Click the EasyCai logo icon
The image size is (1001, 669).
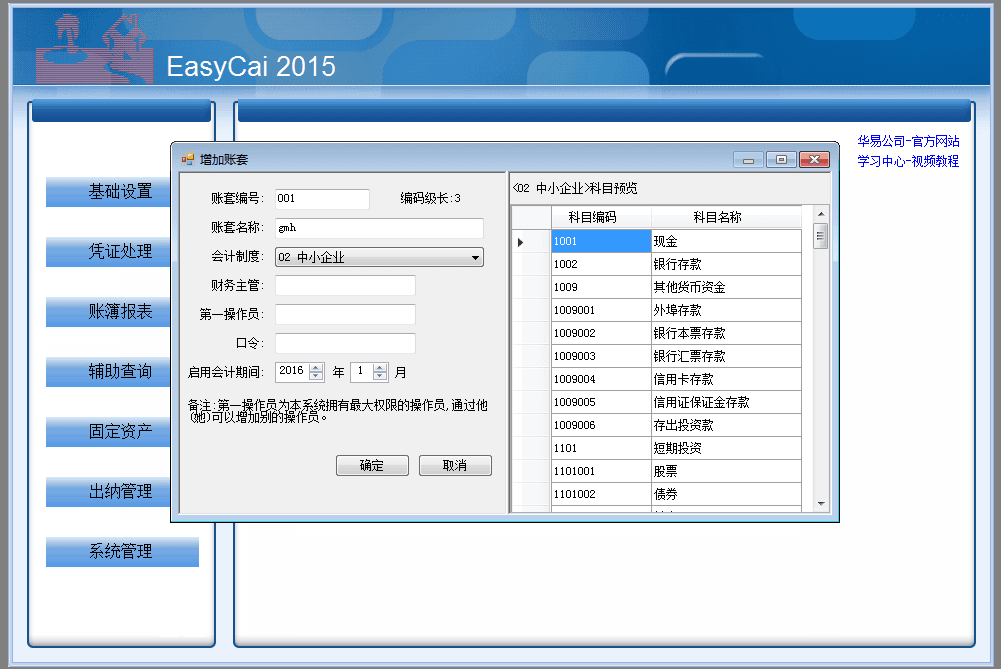click(93, 49)
